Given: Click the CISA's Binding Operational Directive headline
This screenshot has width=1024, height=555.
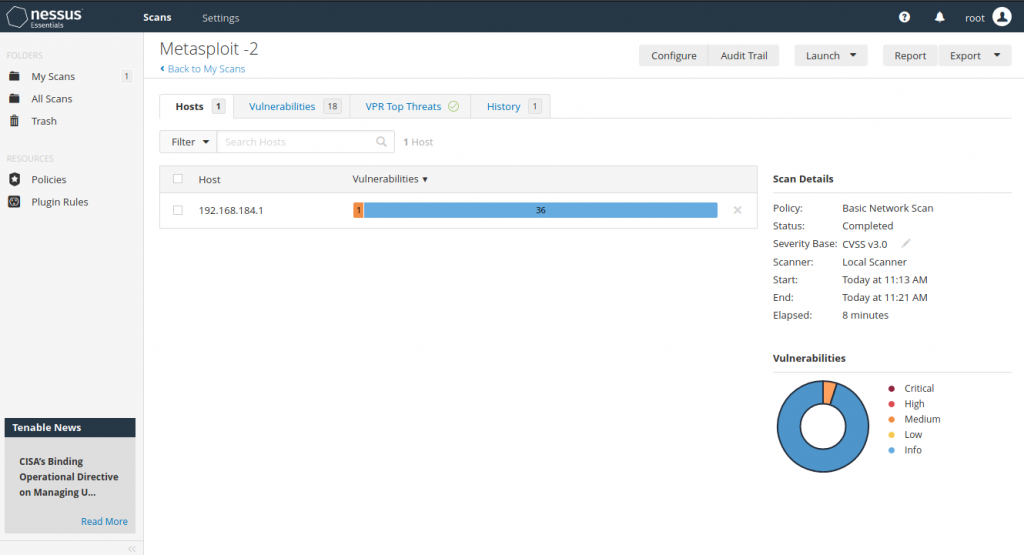Looking at the screenshot, I should click(69, 477).
